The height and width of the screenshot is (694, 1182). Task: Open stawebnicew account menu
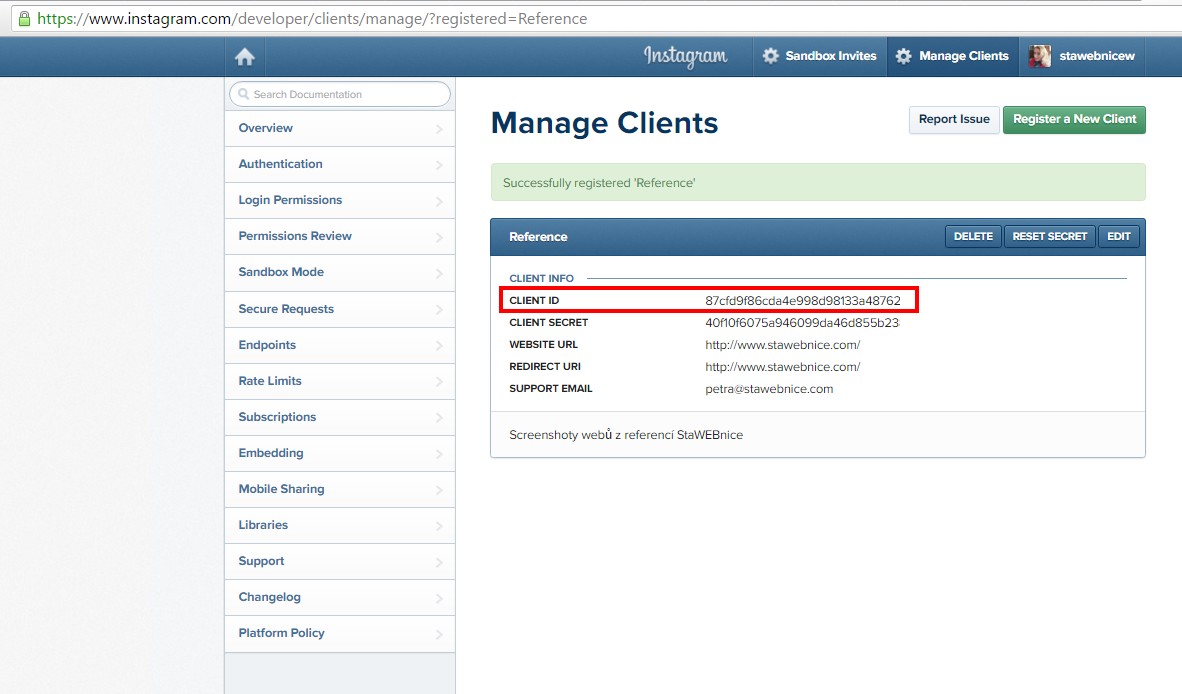(1082, 56)
